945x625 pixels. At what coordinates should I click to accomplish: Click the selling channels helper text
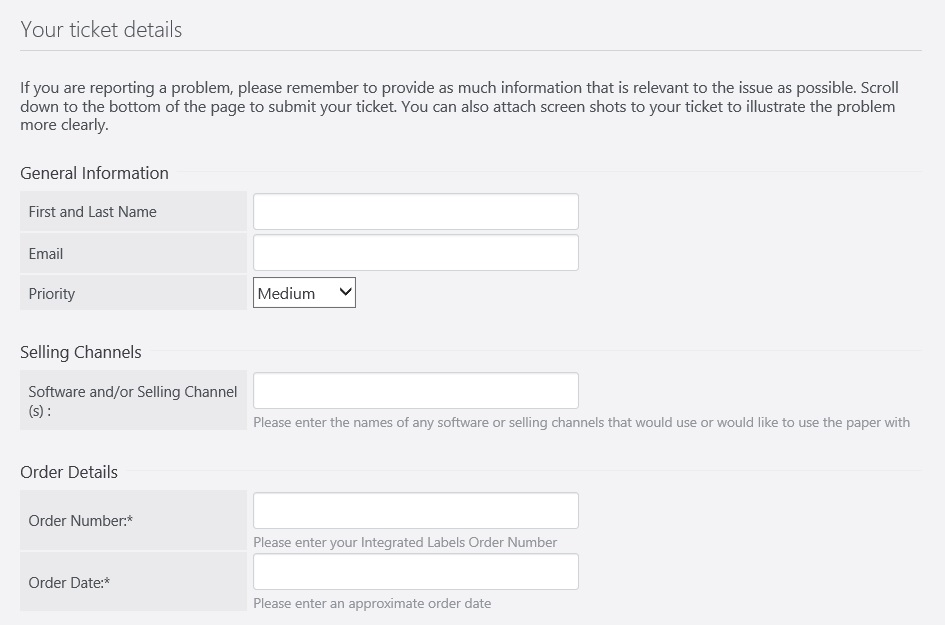tap(582, 422)
